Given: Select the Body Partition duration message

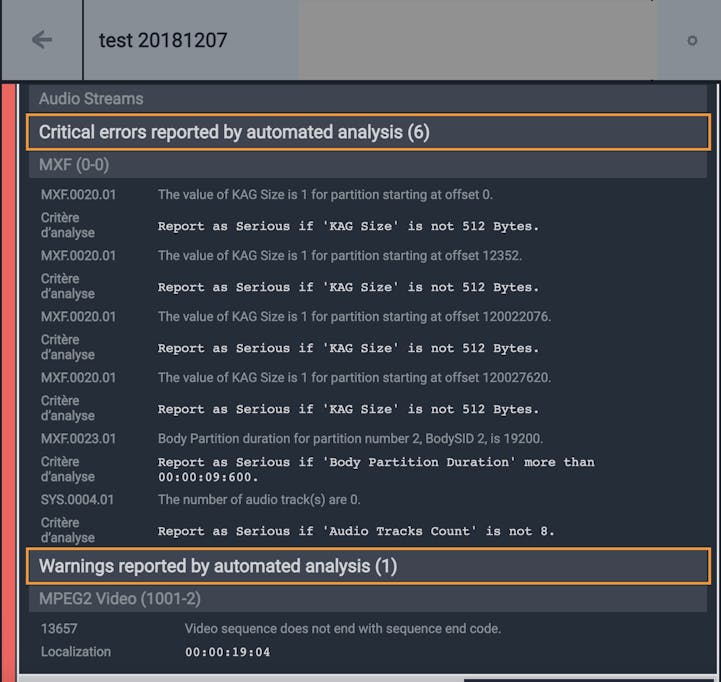Looking at the screenshot, I should [350, 439].
